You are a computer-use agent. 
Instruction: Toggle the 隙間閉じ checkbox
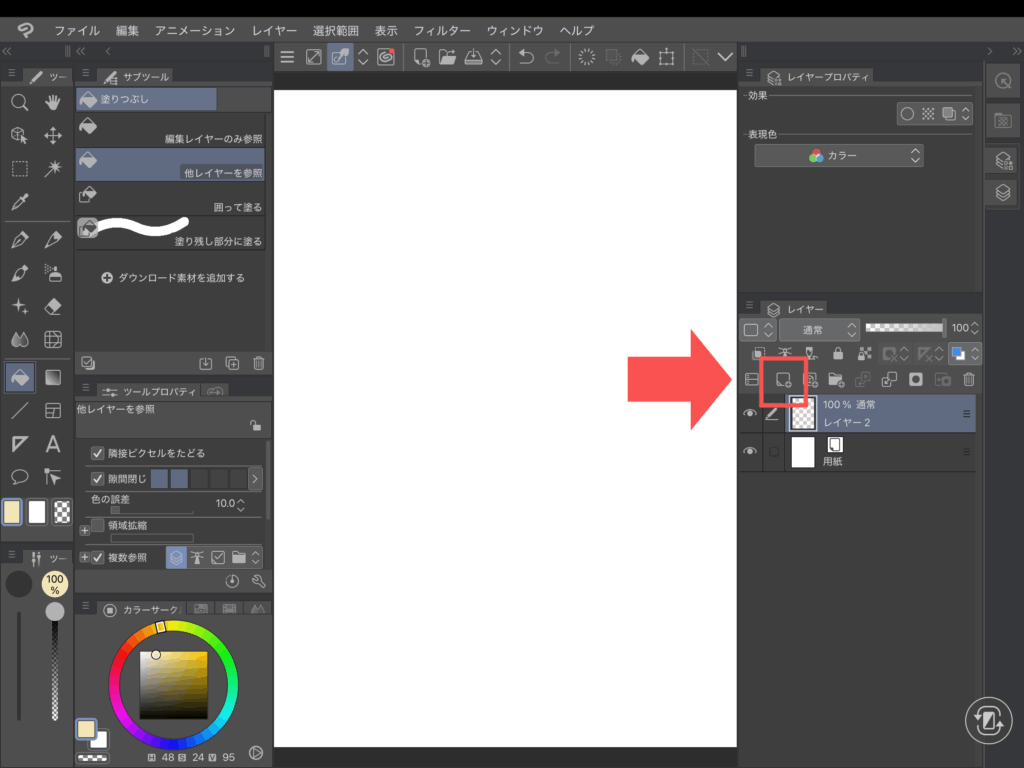pyautogui.click(x=98, y=479)
